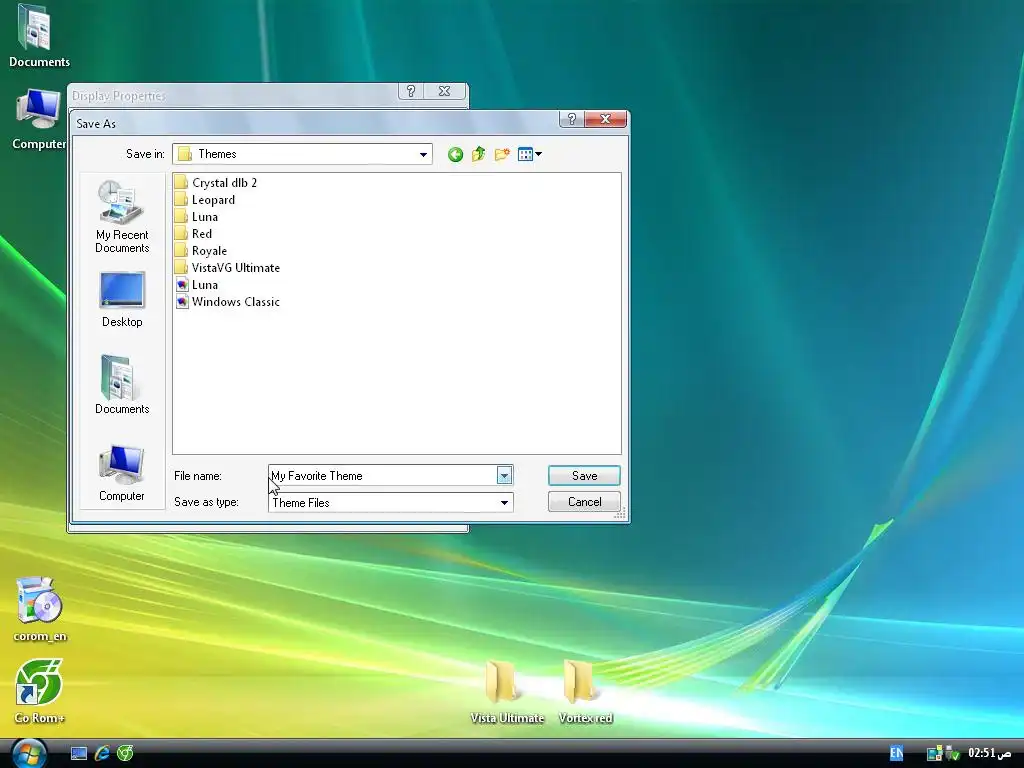This screenshot has width=1024, height=768.
Task: Go up one folder level
Action: pos(479,154)
